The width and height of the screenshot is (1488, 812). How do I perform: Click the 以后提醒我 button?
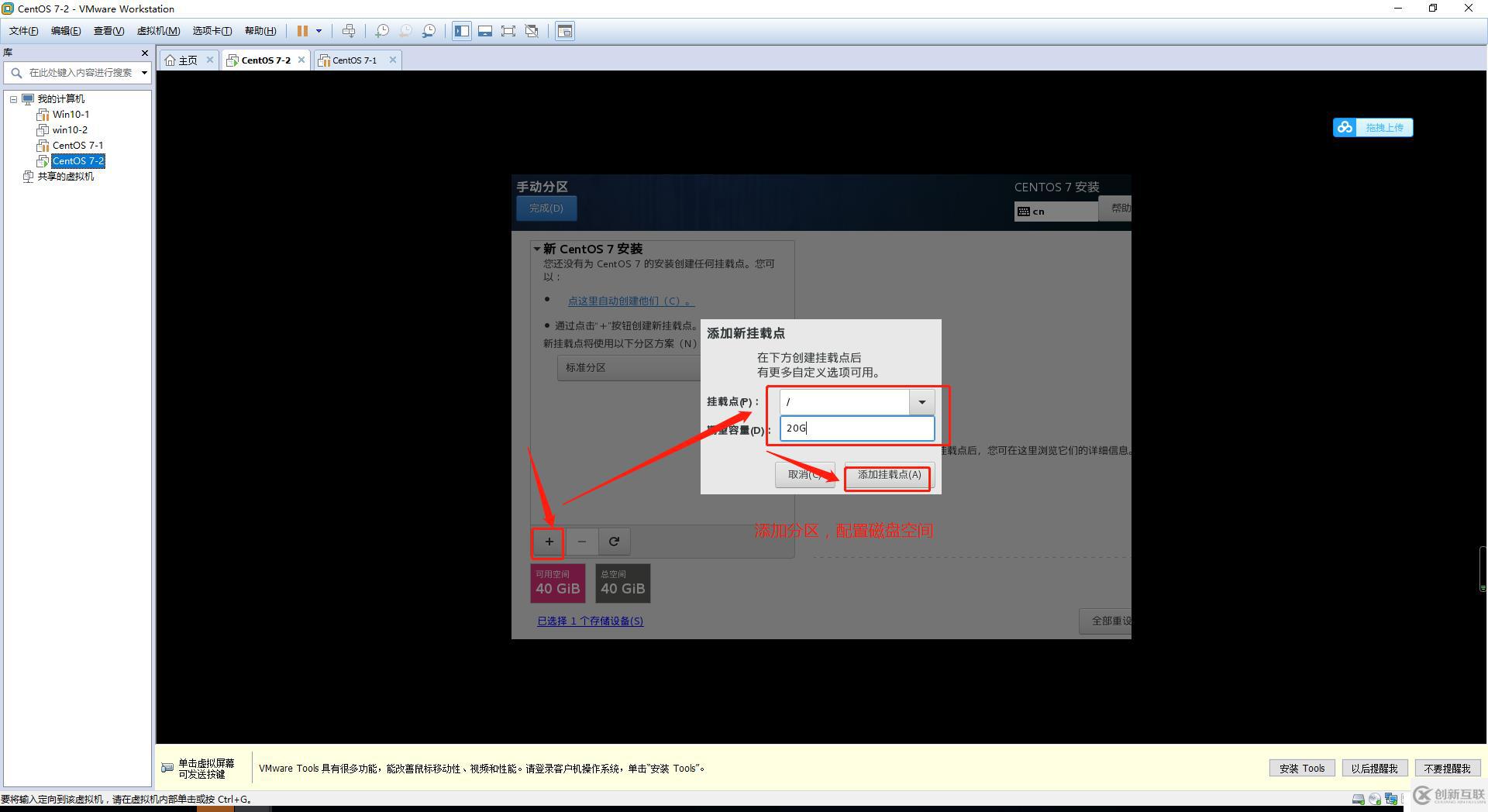(x=1374, y=769)
